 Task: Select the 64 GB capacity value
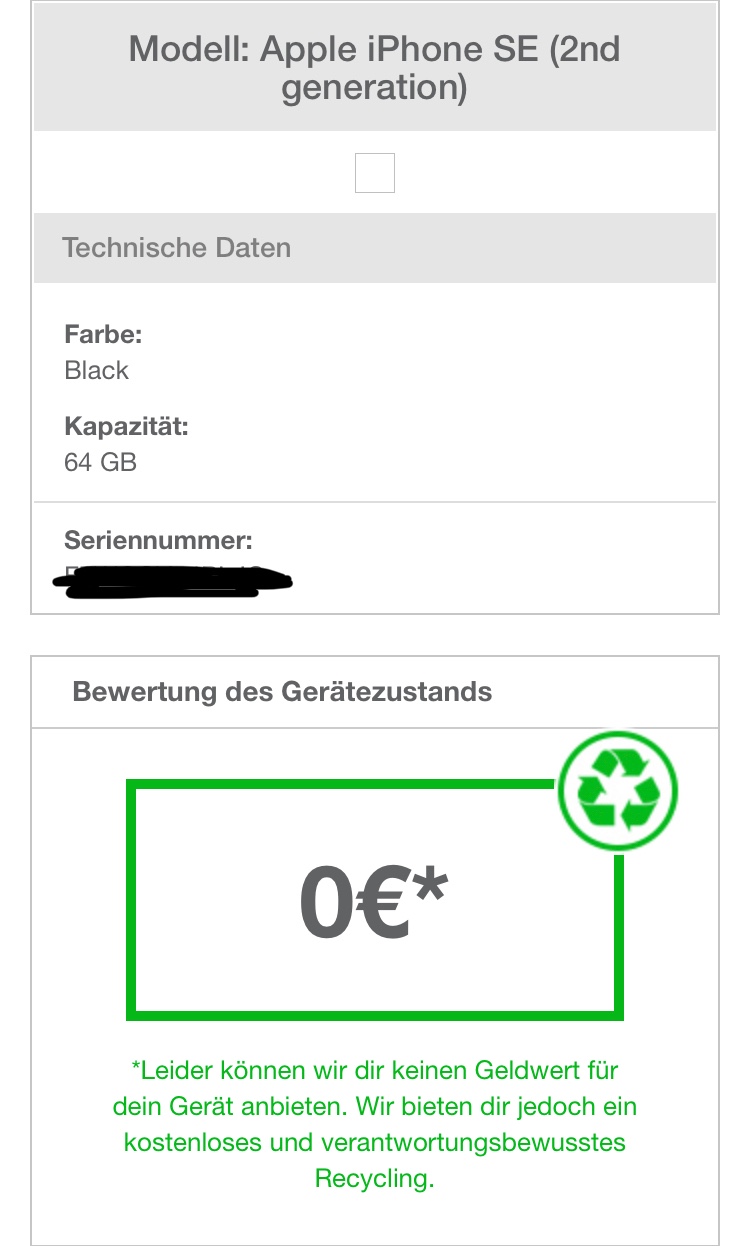point(100,462)
